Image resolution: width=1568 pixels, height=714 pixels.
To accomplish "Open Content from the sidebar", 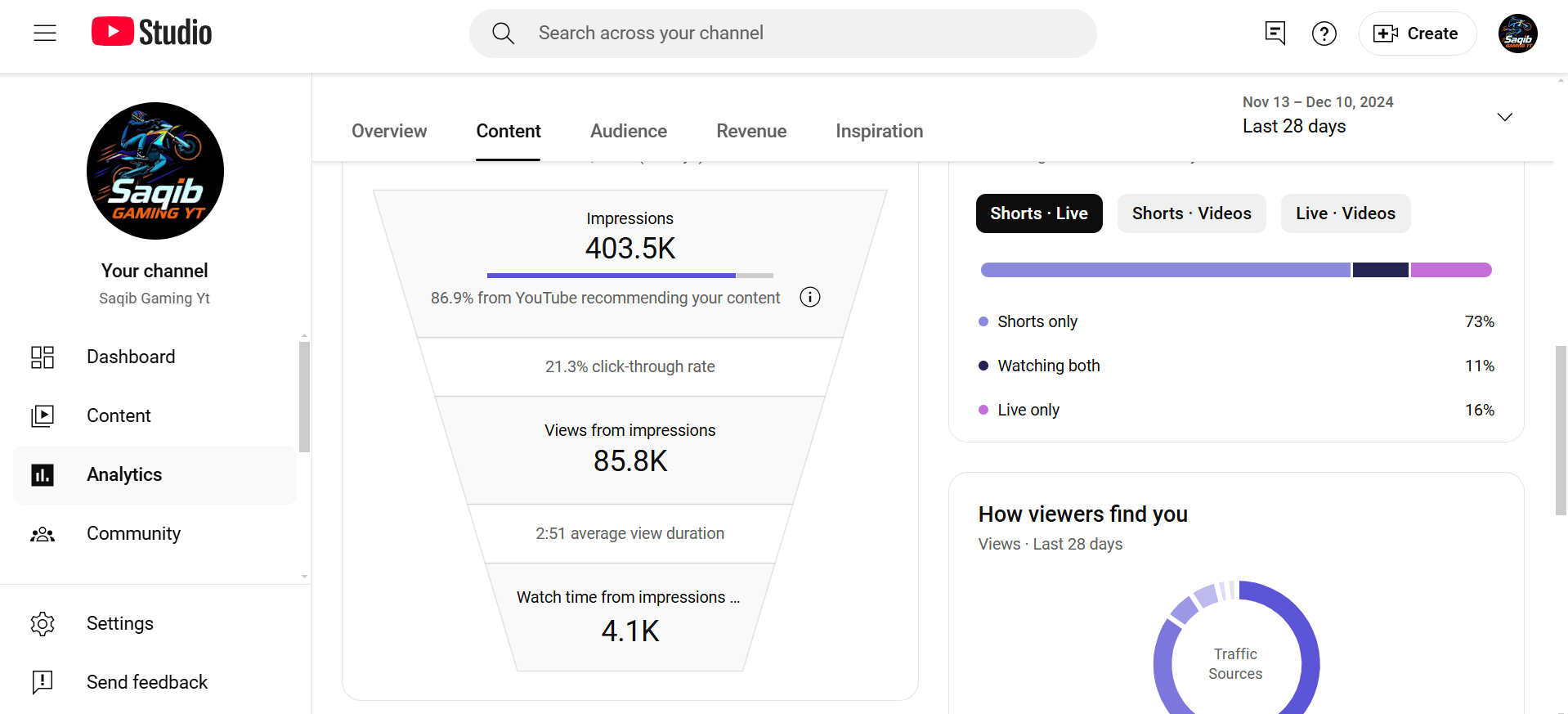I will pos(155,415).
